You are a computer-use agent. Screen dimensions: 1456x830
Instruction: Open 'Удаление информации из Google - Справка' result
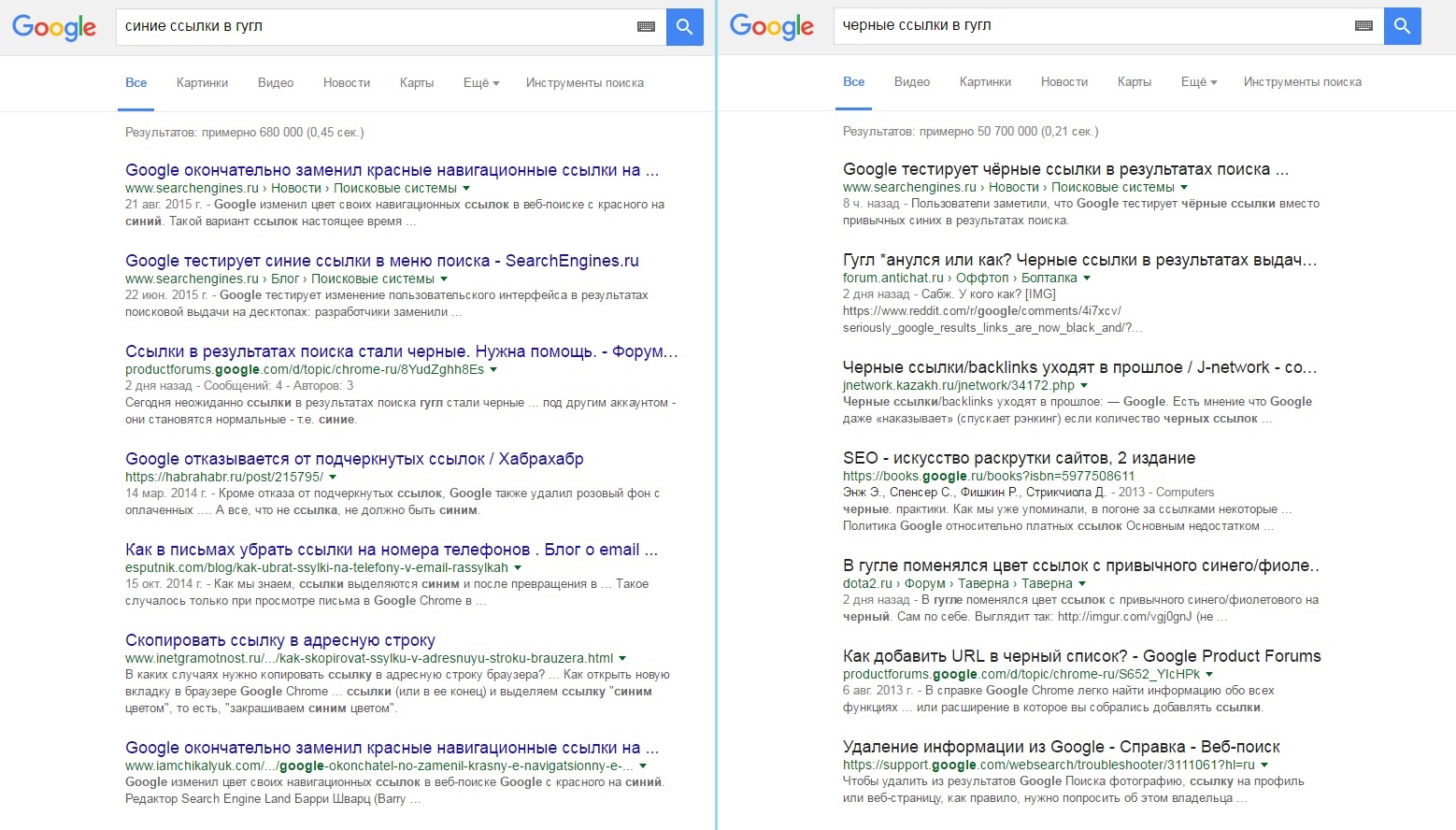pyautogui.click(x=1062, y=747)
